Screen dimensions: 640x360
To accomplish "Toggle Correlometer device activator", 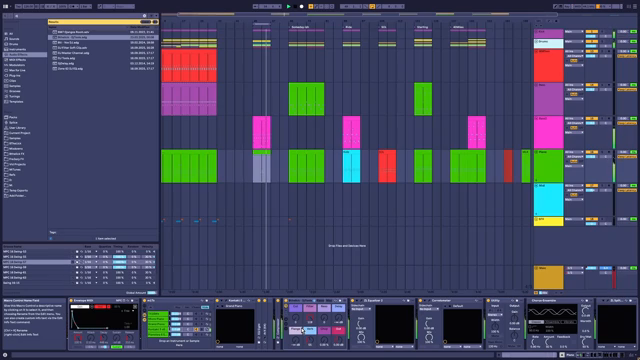I will [420, 300].
